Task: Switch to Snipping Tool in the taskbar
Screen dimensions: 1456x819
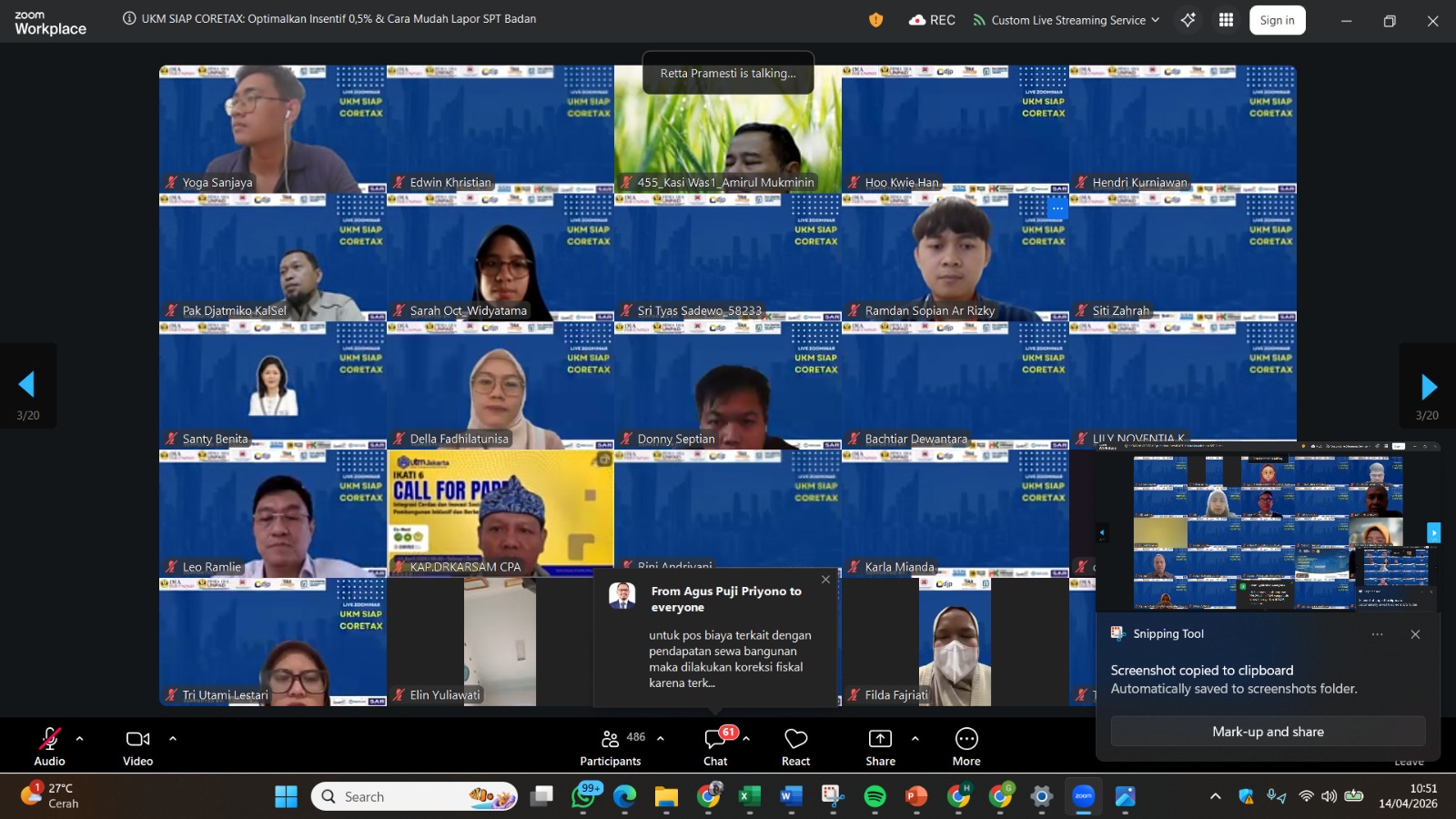Action: click(833, 797)
